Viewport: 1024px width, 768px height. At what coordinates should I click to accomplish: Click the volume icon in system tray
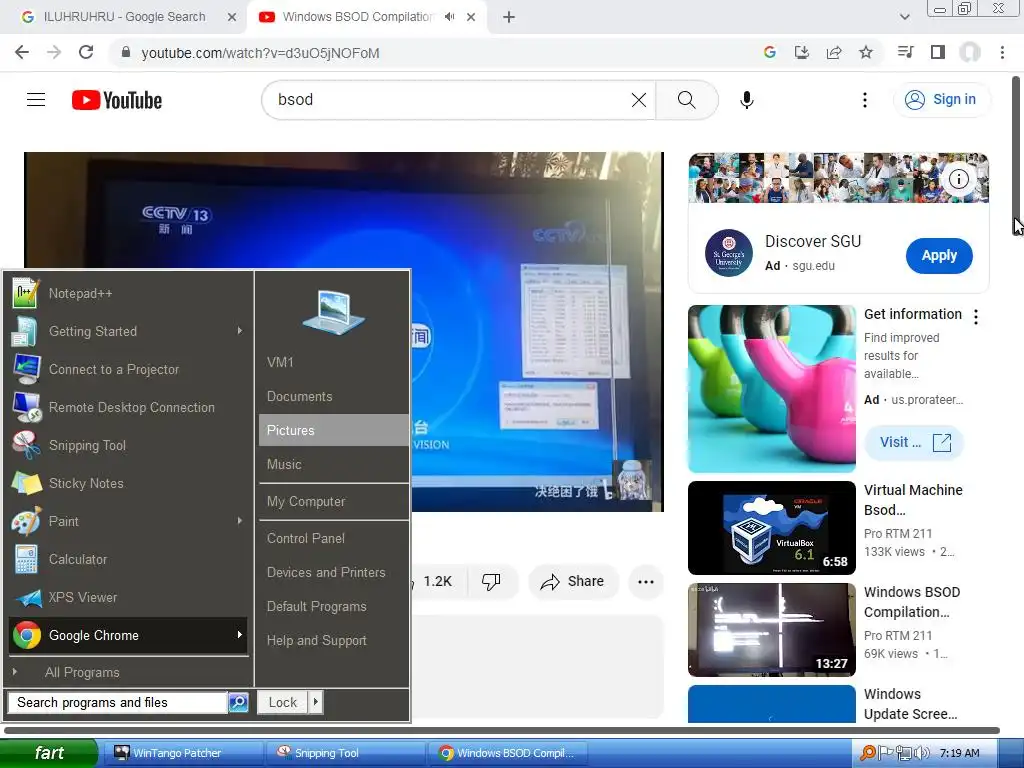pos(922,753)
